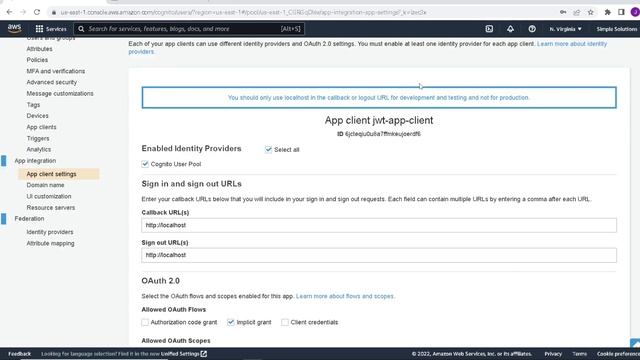640x360 pixels.
Task: Open the Privacy link in the footer
Action: 553,354
